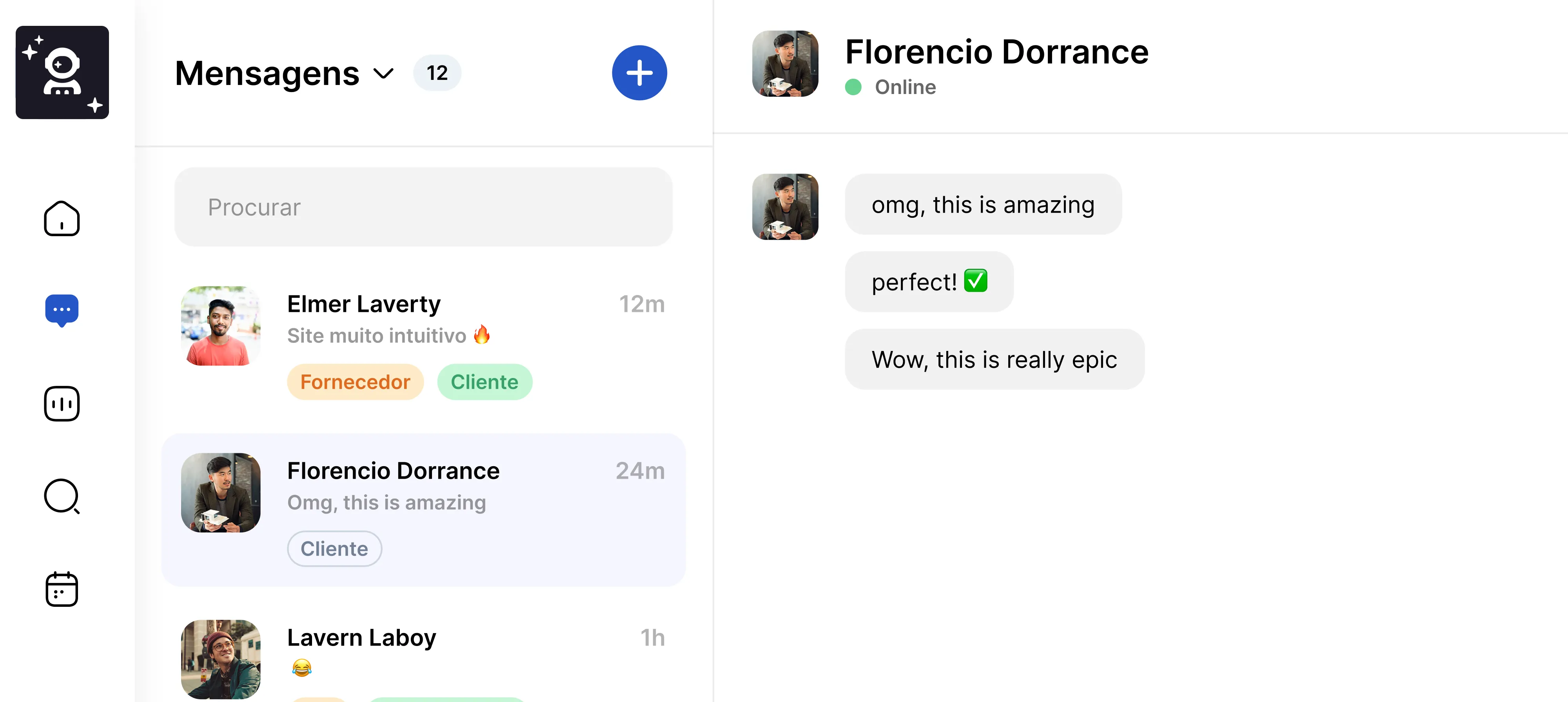This screenshot has height=702, width=1568.
Task: Click the astronaut app logo
Action: point(62,72)
